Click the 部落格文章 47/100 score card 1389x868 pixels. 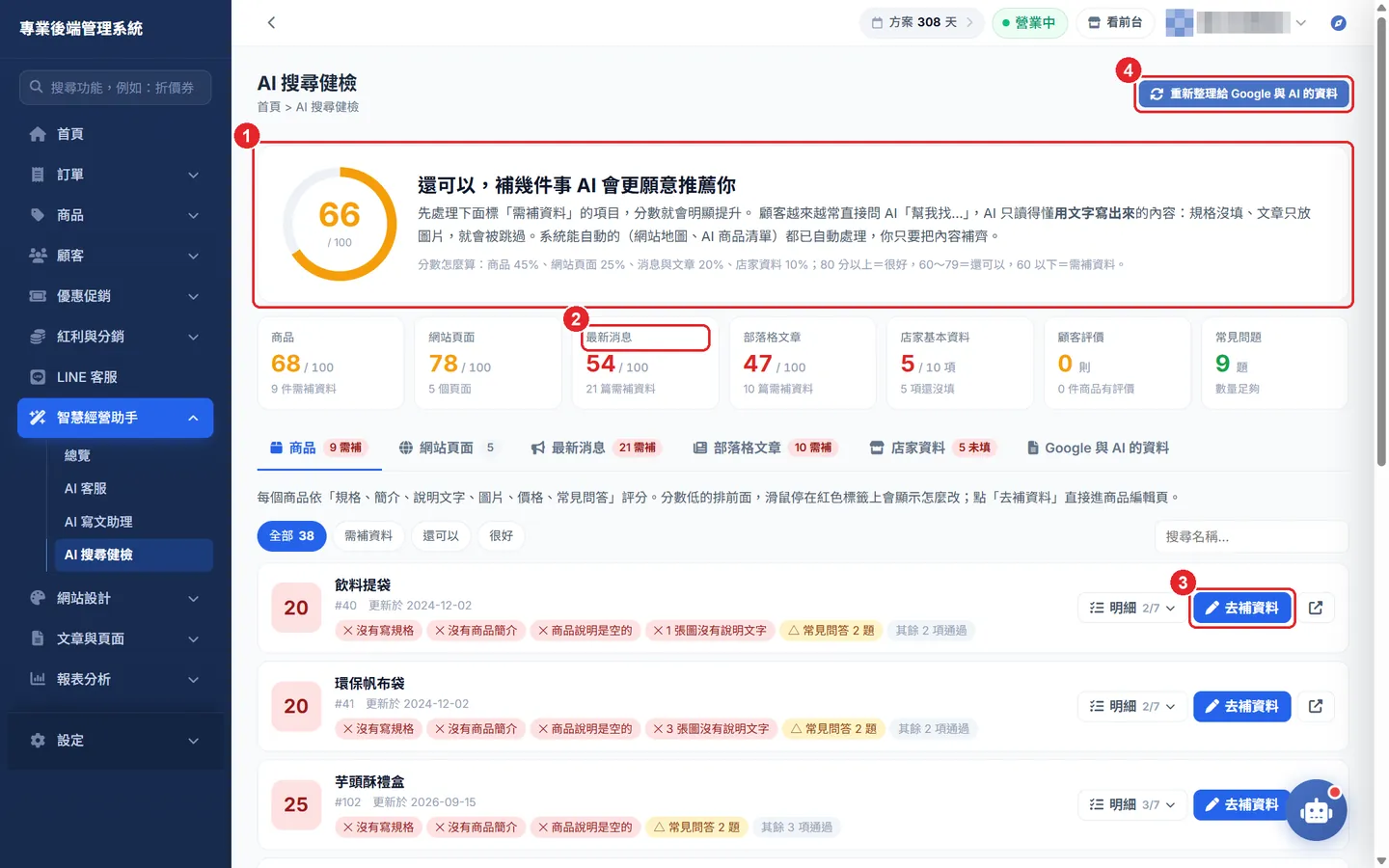(x=803, y=363)
